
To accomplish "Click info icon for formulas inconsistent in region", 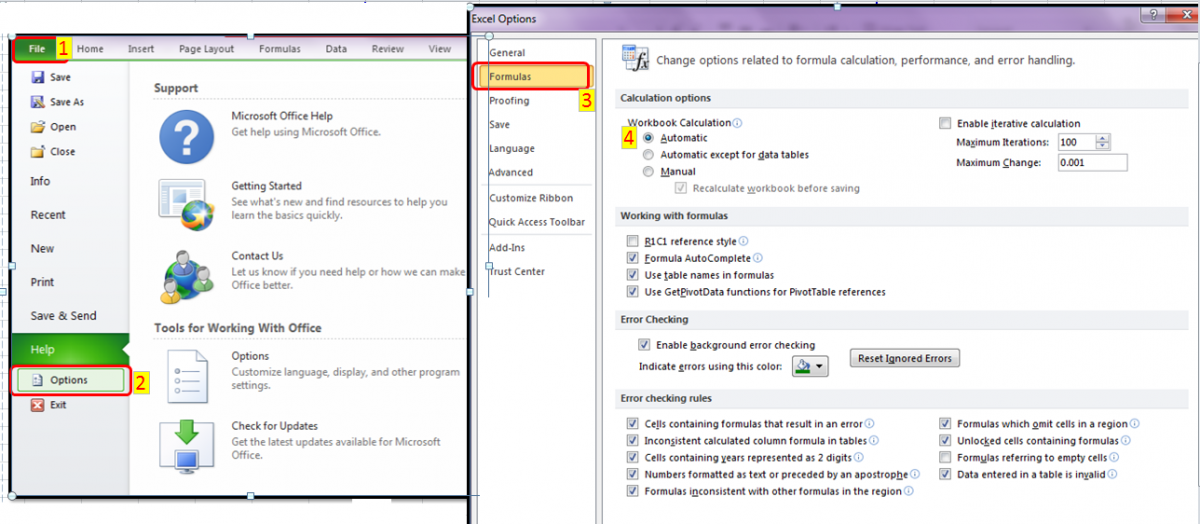I will point(908,491).
